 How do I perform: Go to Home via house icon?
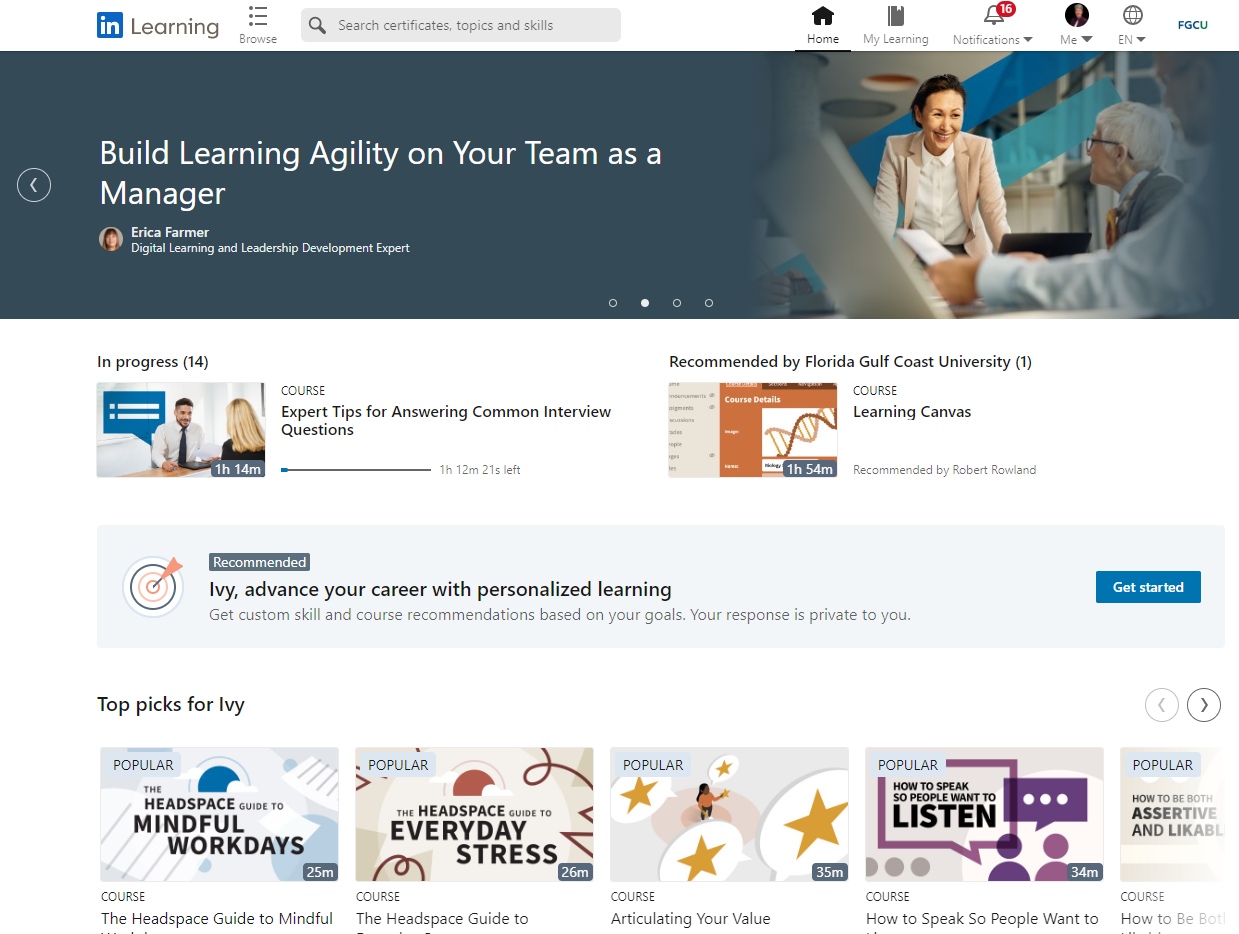click(x=822, y=16)
